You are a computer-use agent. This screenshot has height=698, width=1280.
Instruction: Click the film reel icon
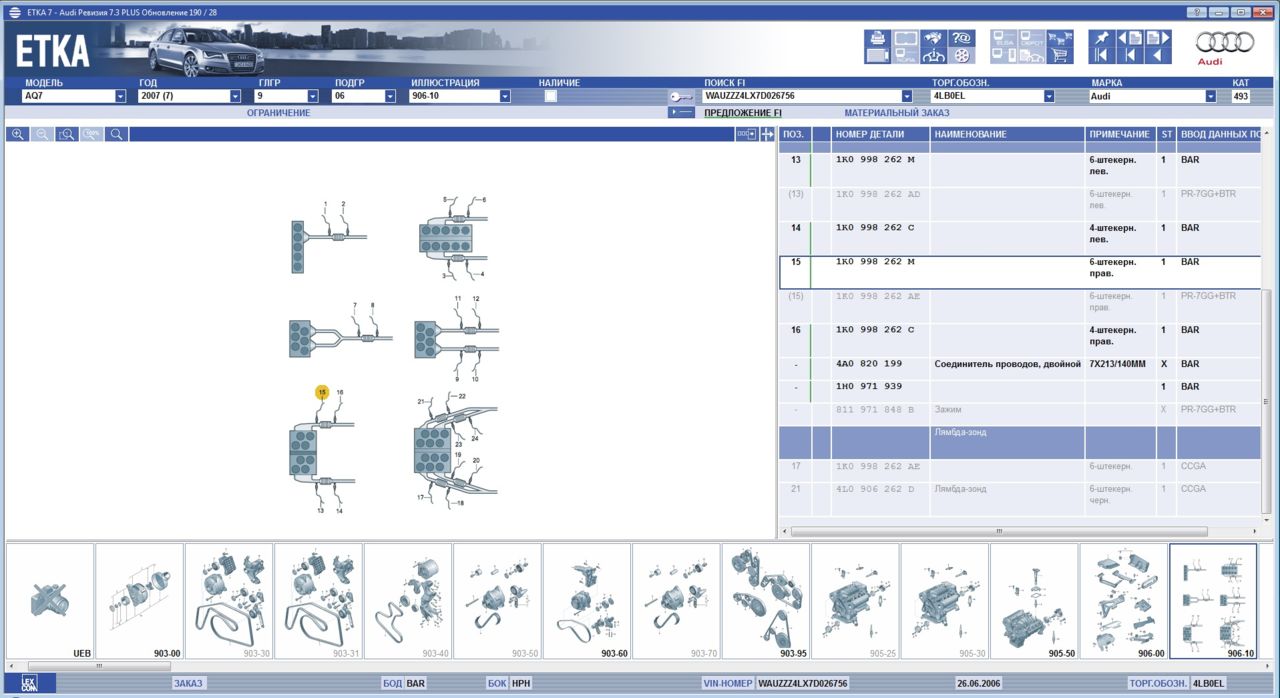click(x=962, y=55)
